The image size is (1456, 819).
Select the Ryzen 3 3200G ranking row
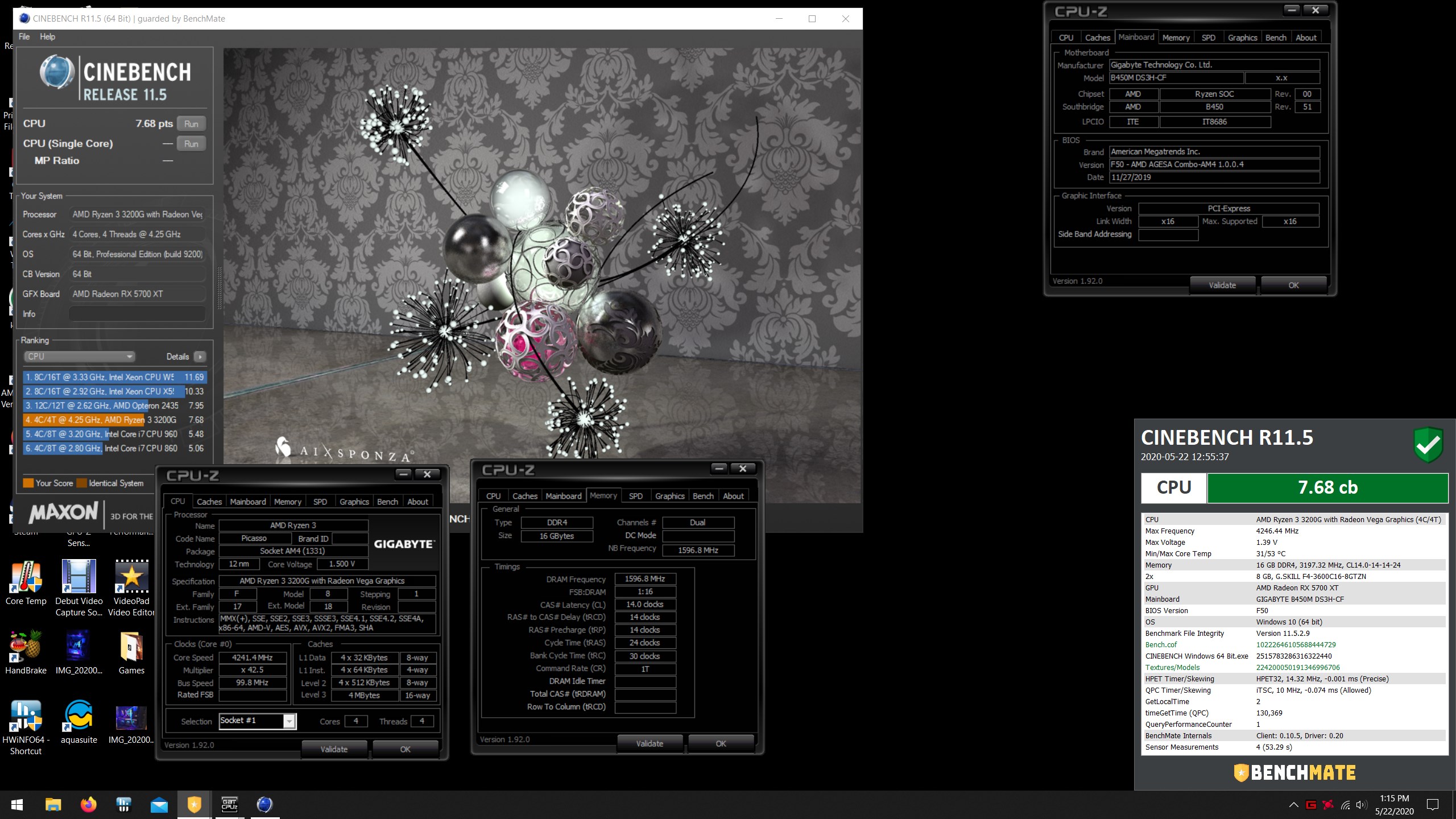115,420
